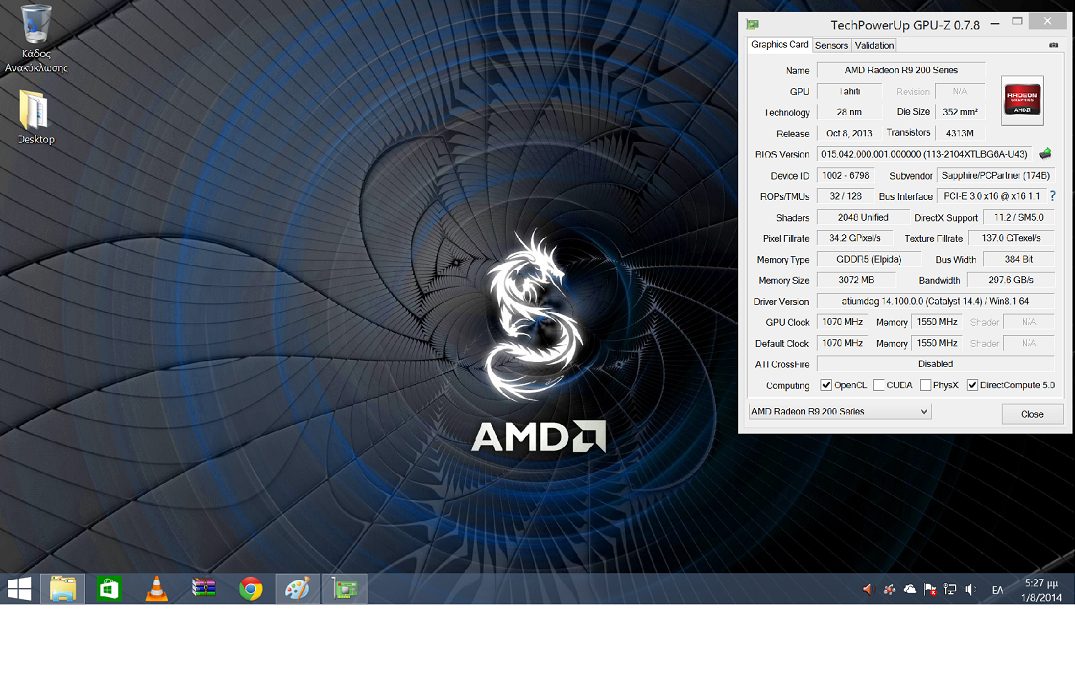Launch Windows Store from taskbar
Screen dimensions: 1075x675
coord(109,589)
